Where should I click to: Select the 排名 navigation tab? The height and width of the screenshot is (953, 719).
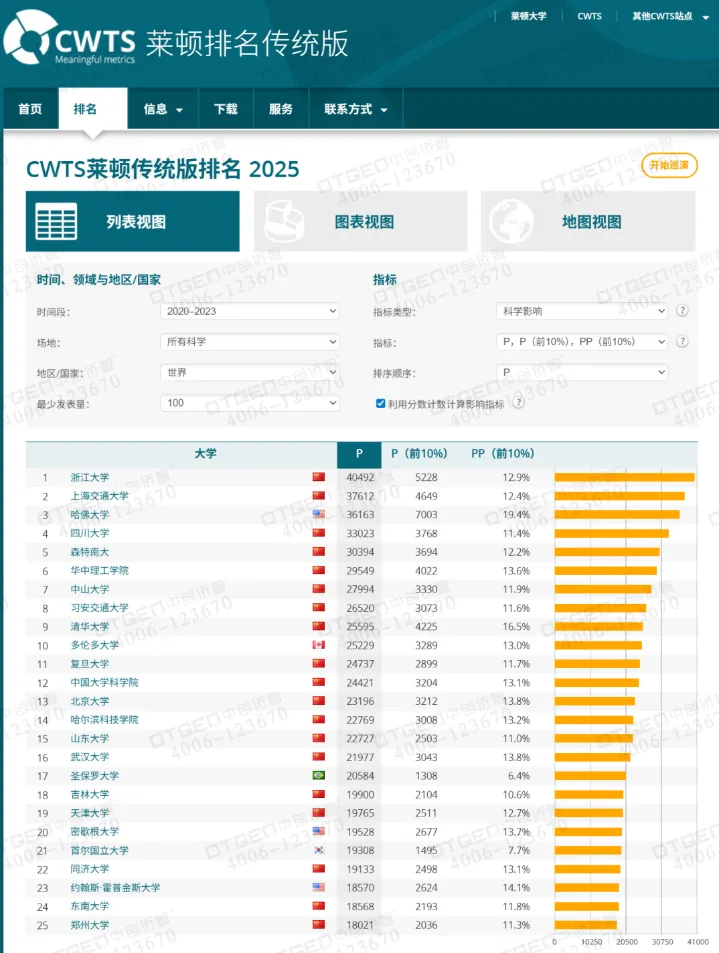tap(93, 109)
